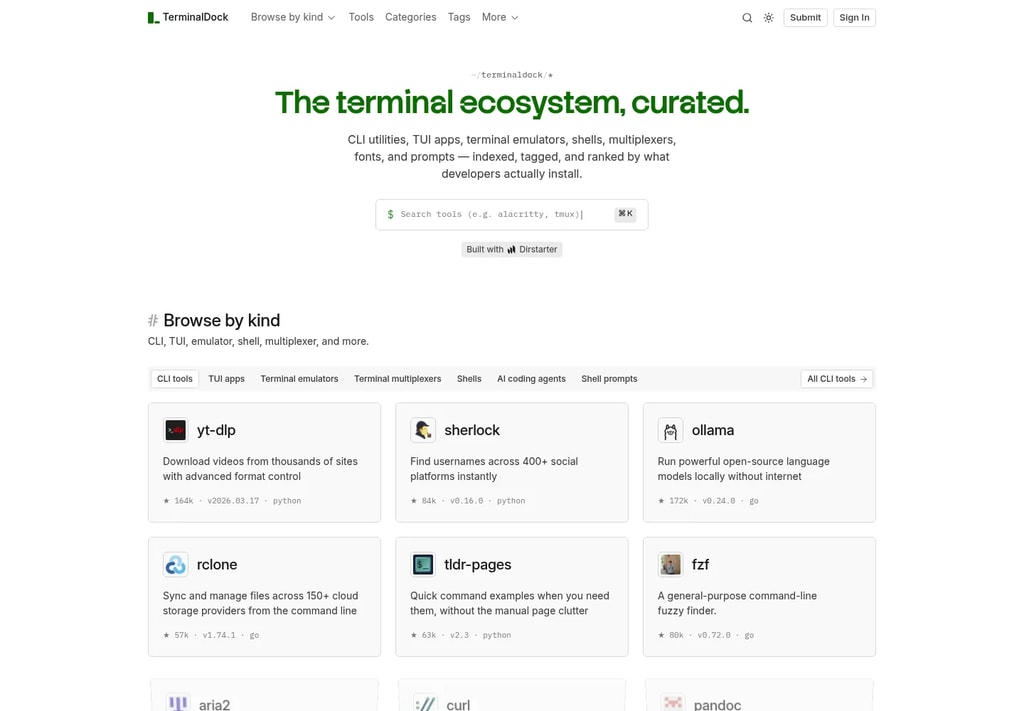
Task: Open the tldr-pages title link
Action: click(477, 565)
